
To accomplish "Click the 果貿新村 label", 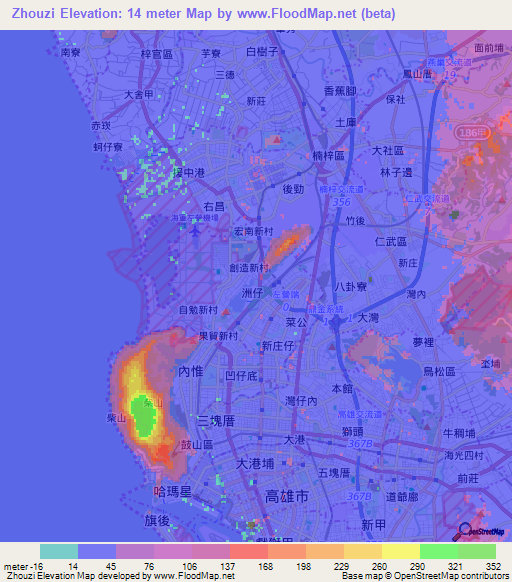I will click(218, 336).
